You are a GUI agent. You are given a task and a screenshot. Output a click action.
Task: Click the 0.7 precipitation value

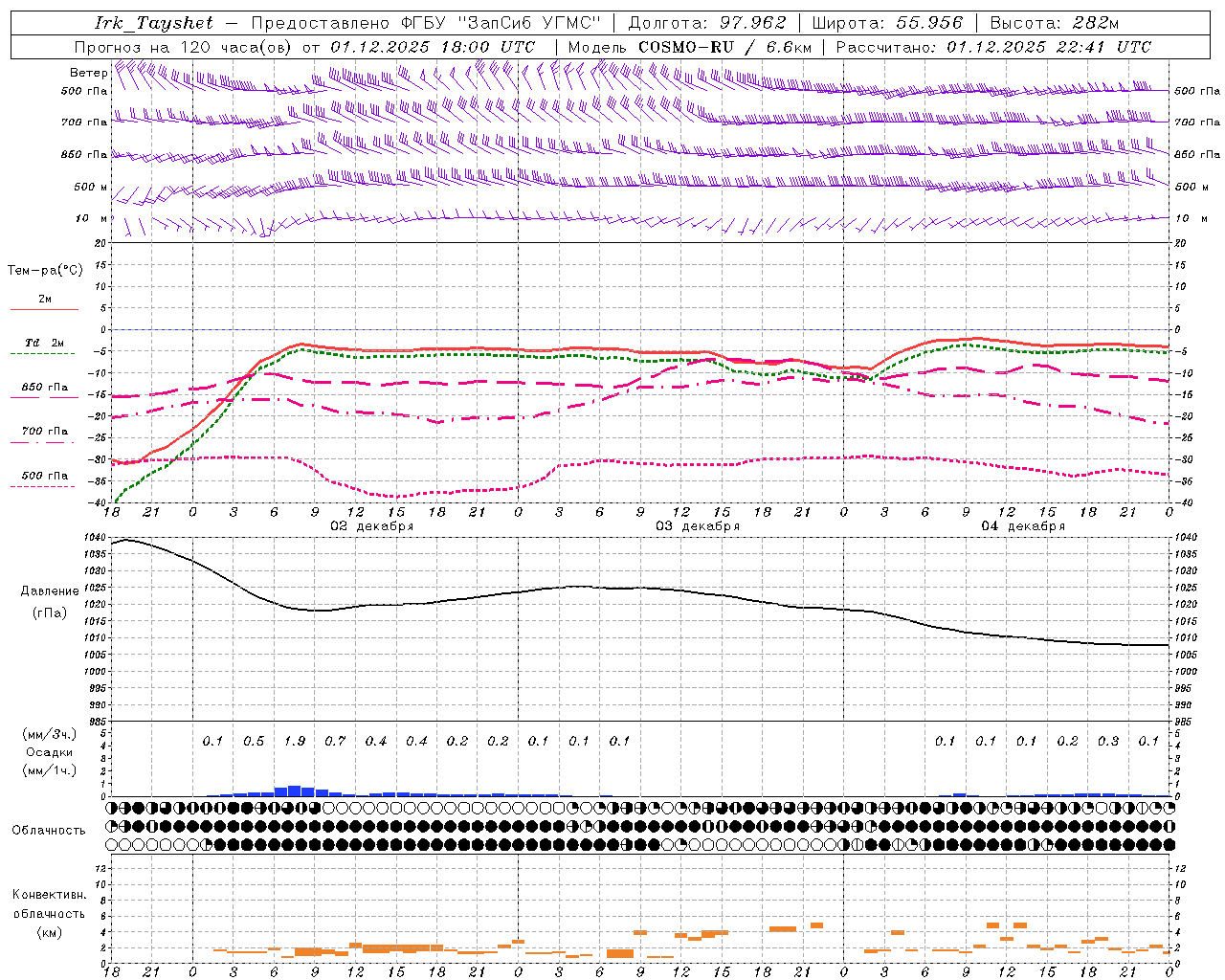(335, 741)
